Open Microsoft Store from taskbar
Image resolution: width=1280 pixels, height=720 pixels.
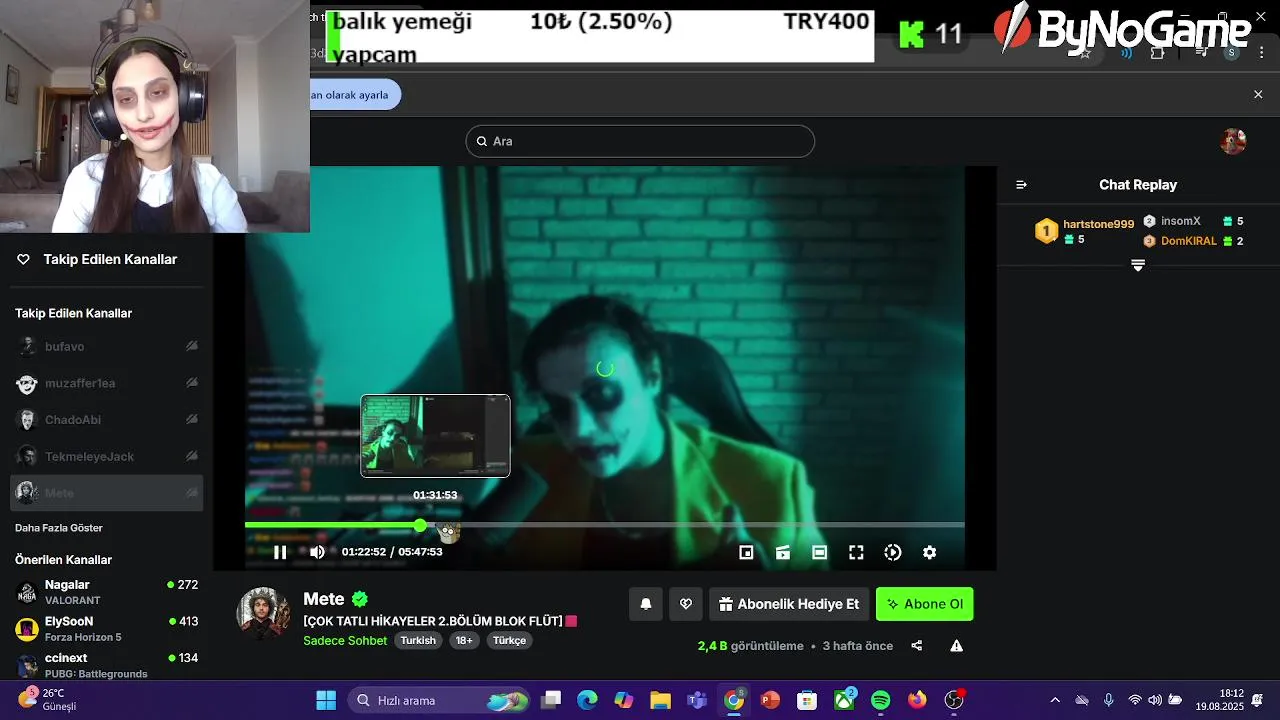click(x=807, y=700)
